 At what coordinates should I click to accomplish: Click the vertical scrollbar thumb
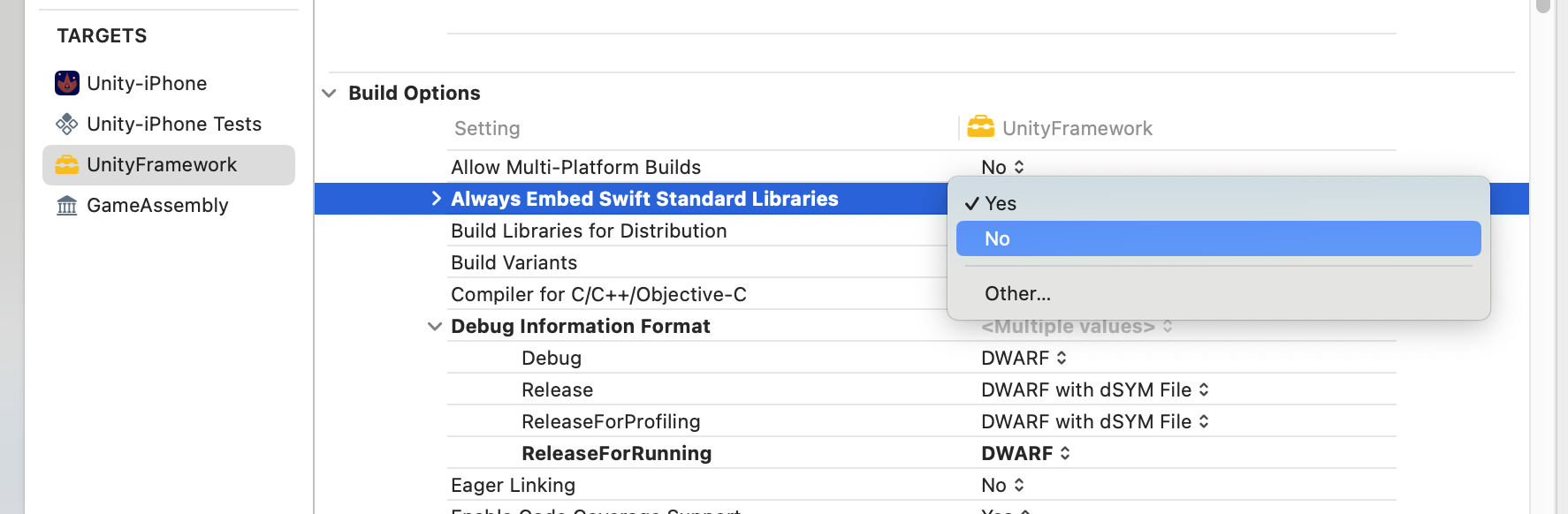(1543, 5)
